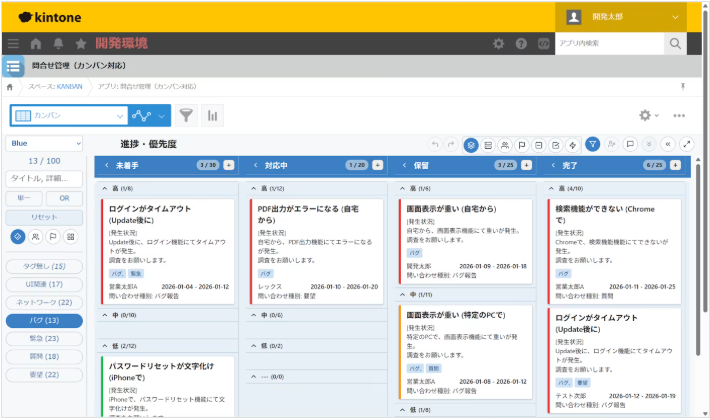Click the magnifier search button
Image resolution: width=710 pixels, height=420 pixels.
(675, 43)
